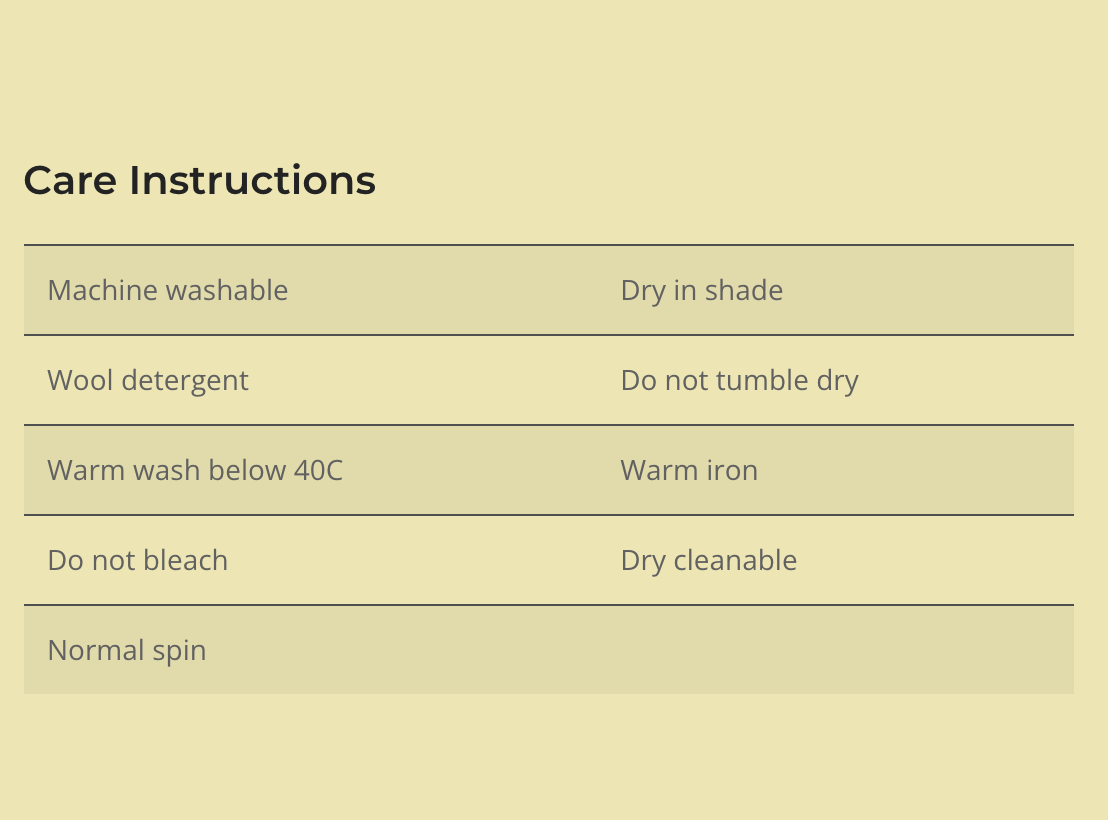1108x820 pixels.
Task: Select the Wool detergent instruction
Action: pyautogui.click(x=148, y=381)
